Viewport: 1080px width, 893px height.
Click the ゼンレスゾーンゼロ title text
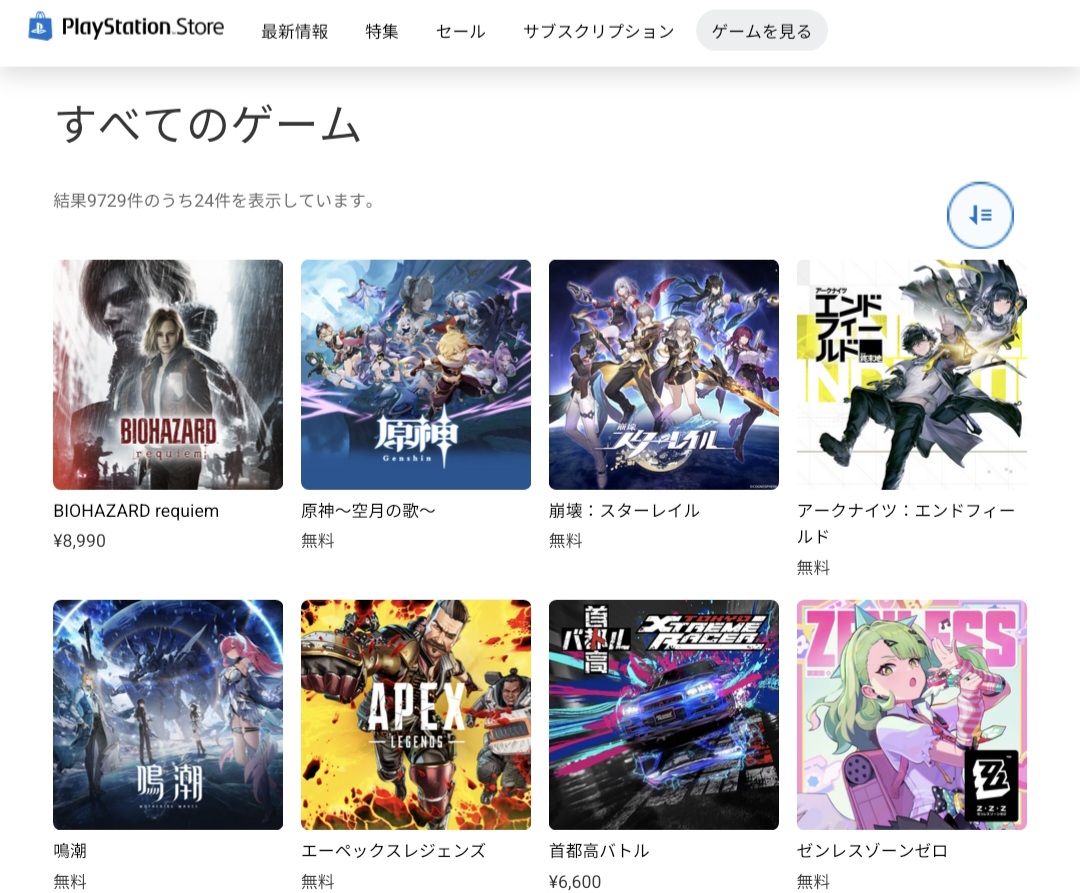point(872,851)
